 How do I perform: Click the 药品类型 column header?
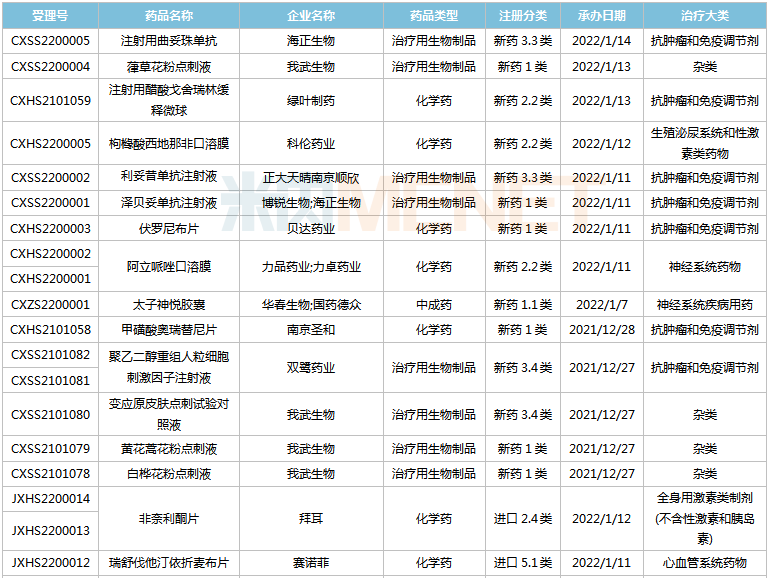tap(433, 17)
